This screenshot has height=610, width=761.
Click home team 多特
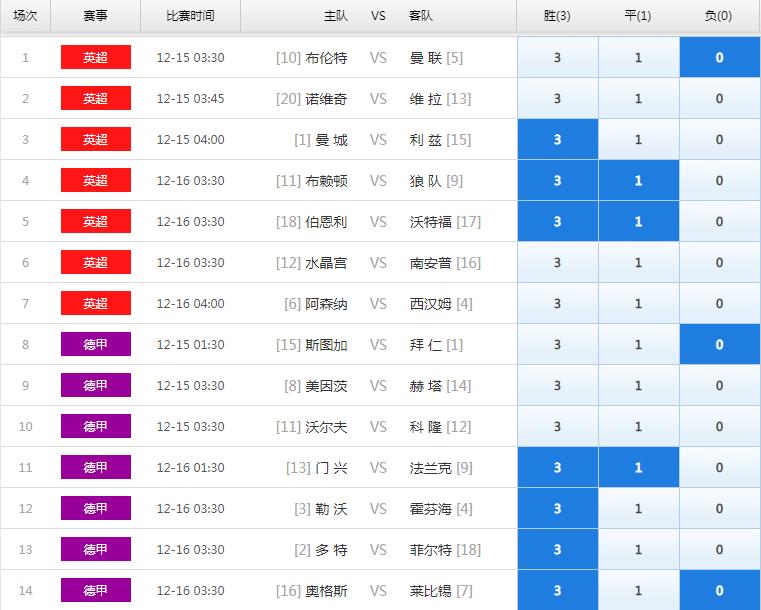point(331,550)
